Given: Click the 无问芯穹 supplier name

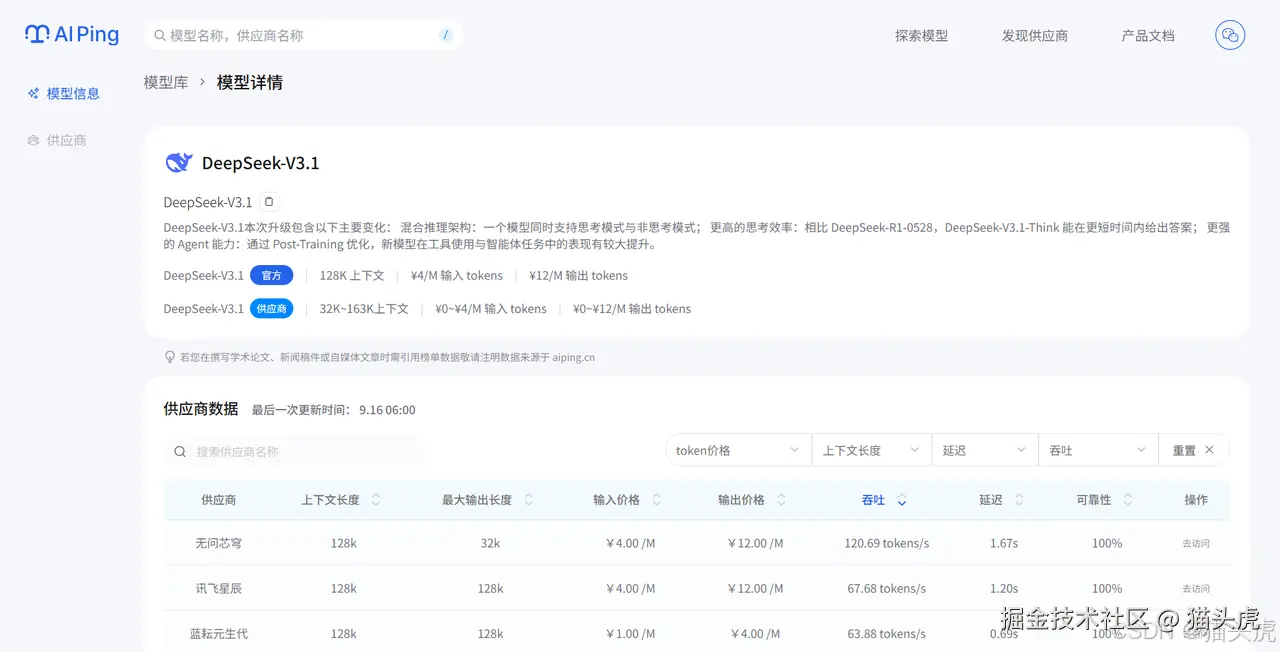Looking at the screenshot, I should pos(218,544).
